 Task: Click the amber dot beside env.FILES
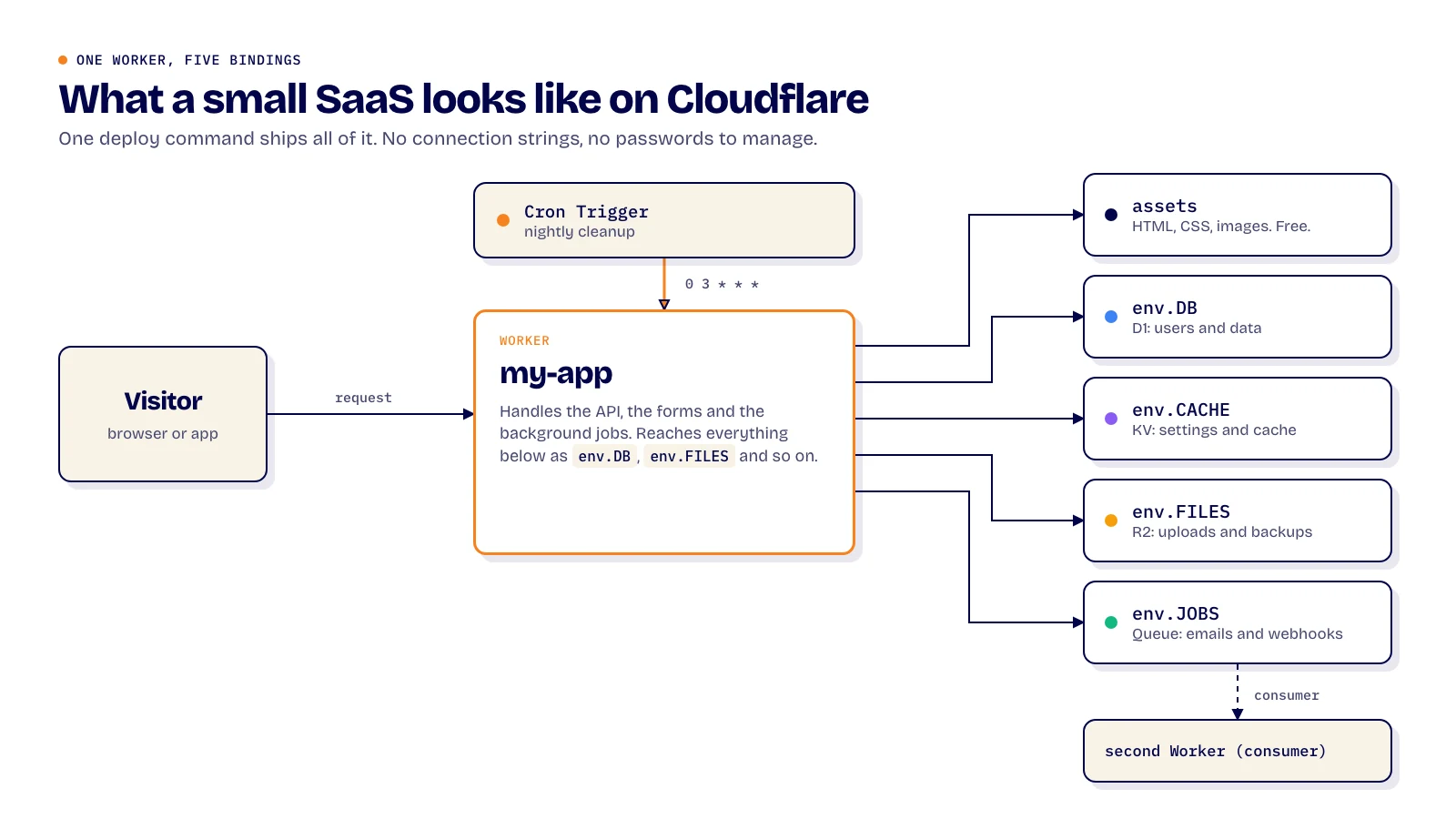coord(1111,521)
